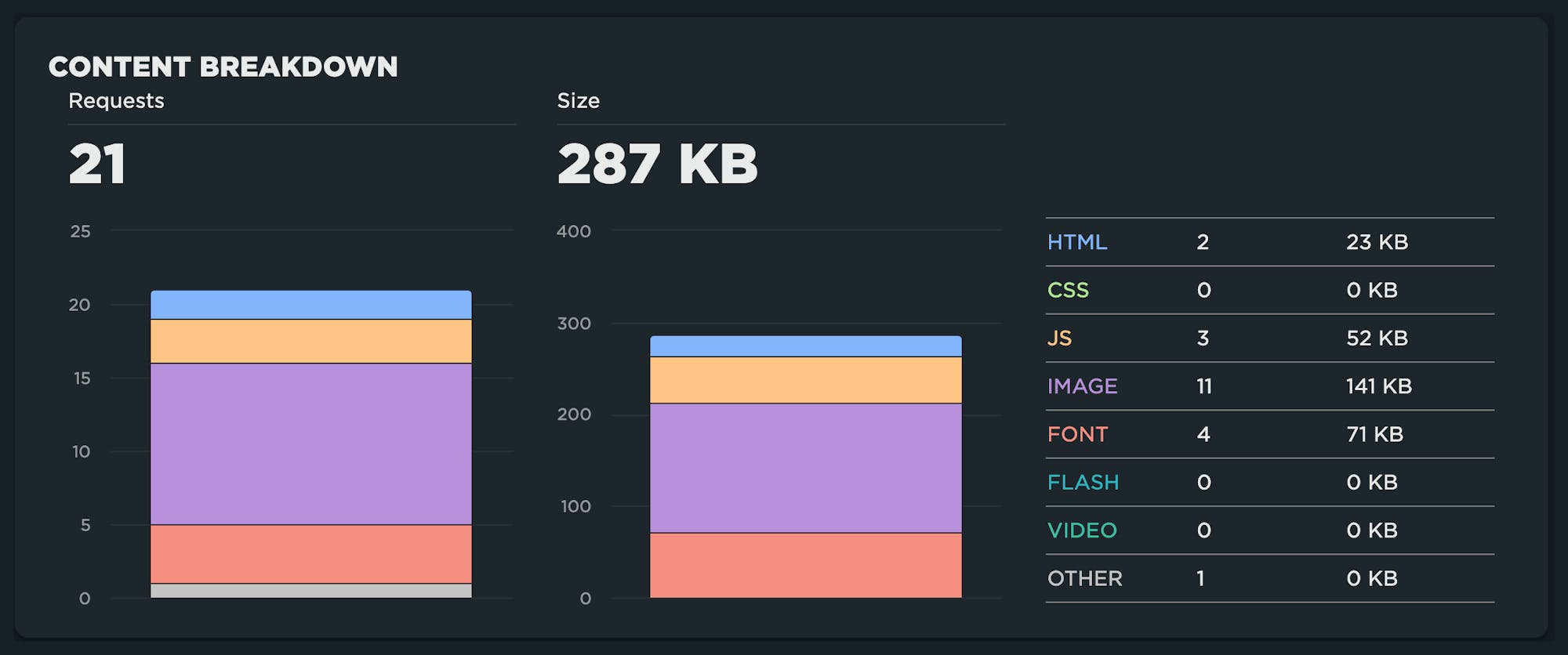Select the red Font segment in Requests bar
Viewport: 1568px width, 655px height.
[310, 554]
